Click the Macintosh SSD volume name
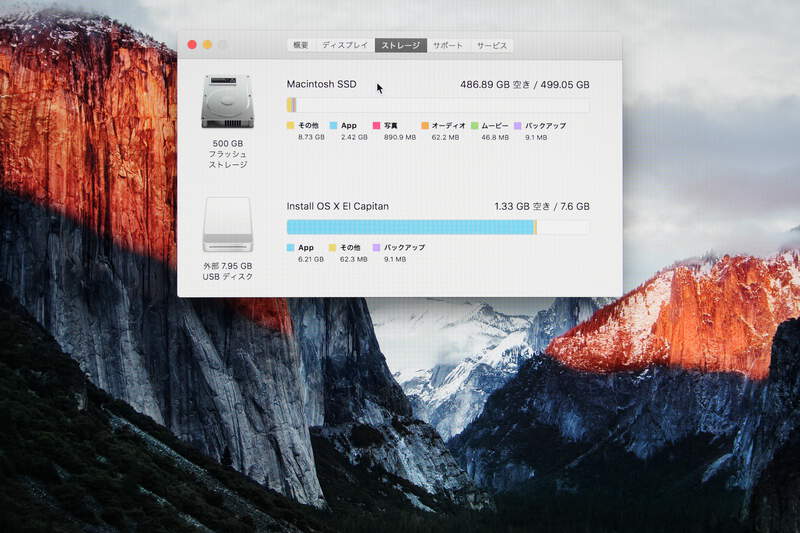This screenshot has height=533, width=800. tap(321, 85)
